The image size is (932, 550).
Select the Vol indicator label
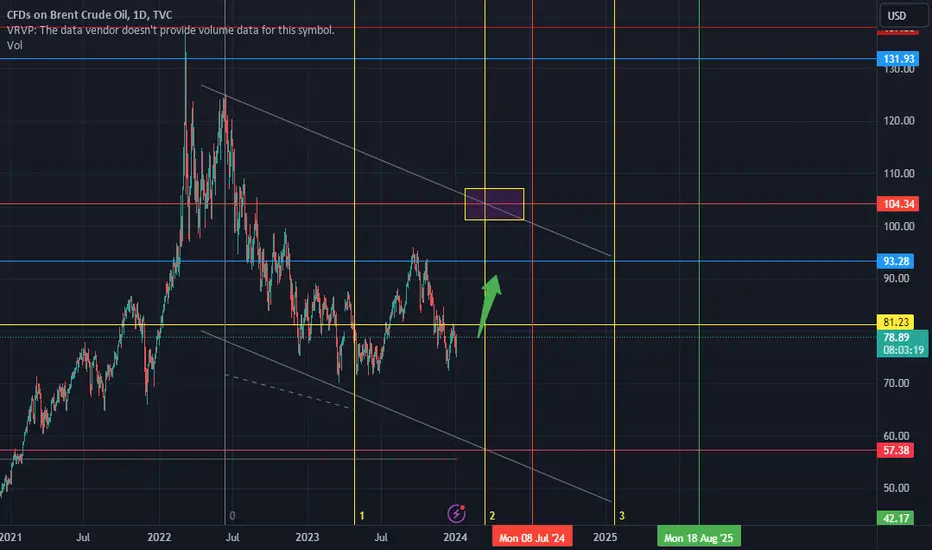tap(14, 45)
